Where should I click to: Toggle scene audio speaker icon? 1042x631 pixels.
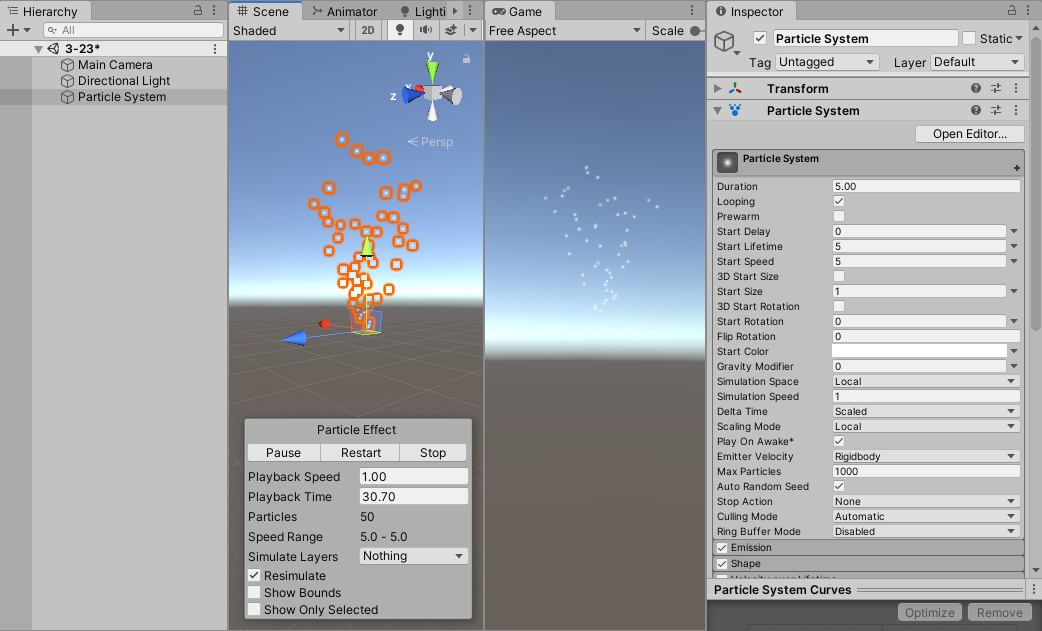coord(426,31)
